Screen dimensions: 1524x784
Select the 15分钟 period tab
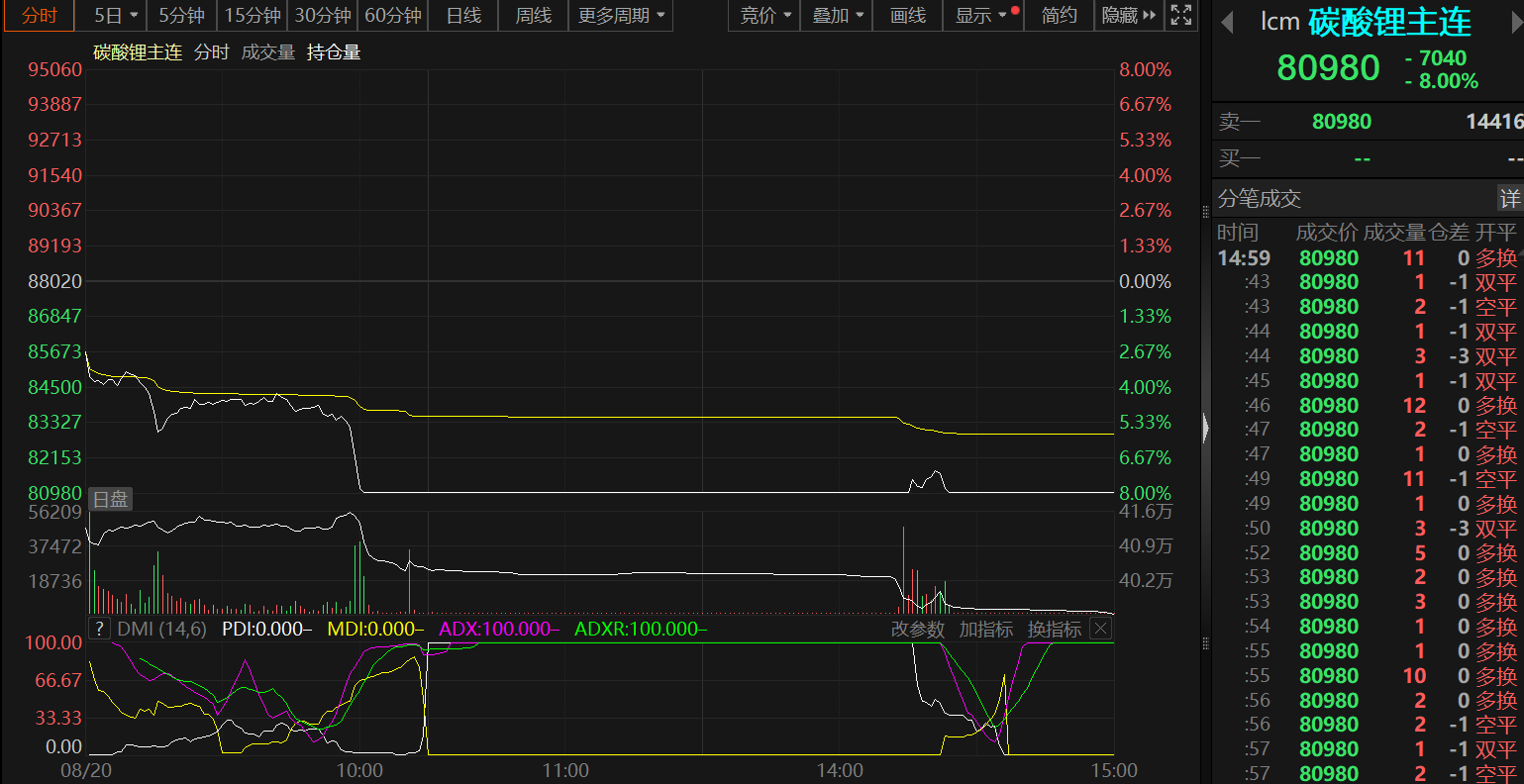click(252, 15)
